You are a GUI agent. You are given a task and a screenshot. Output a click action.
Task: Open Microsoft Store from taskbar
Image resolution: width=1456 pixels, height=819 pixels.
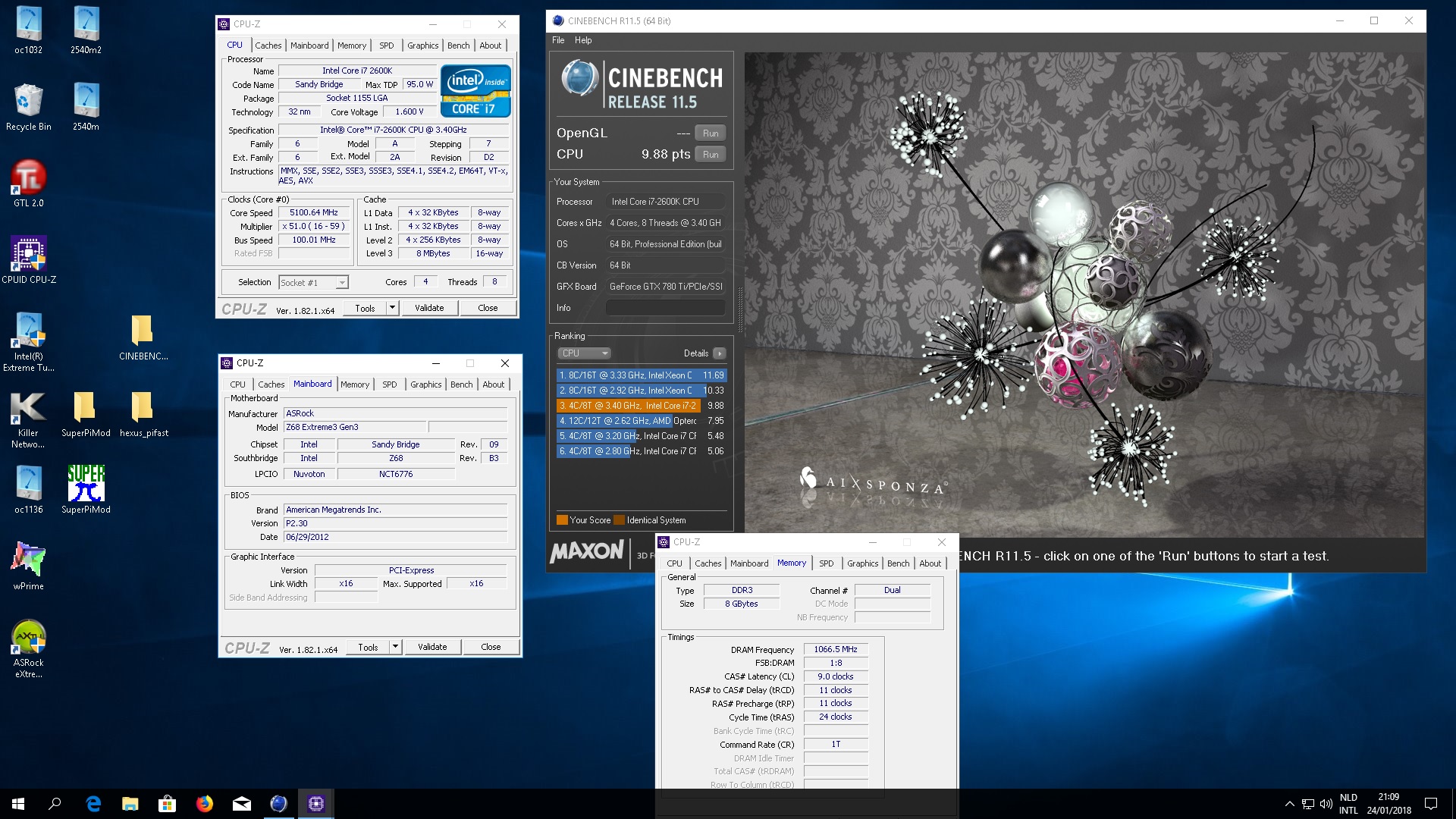[x=167, y=804]
